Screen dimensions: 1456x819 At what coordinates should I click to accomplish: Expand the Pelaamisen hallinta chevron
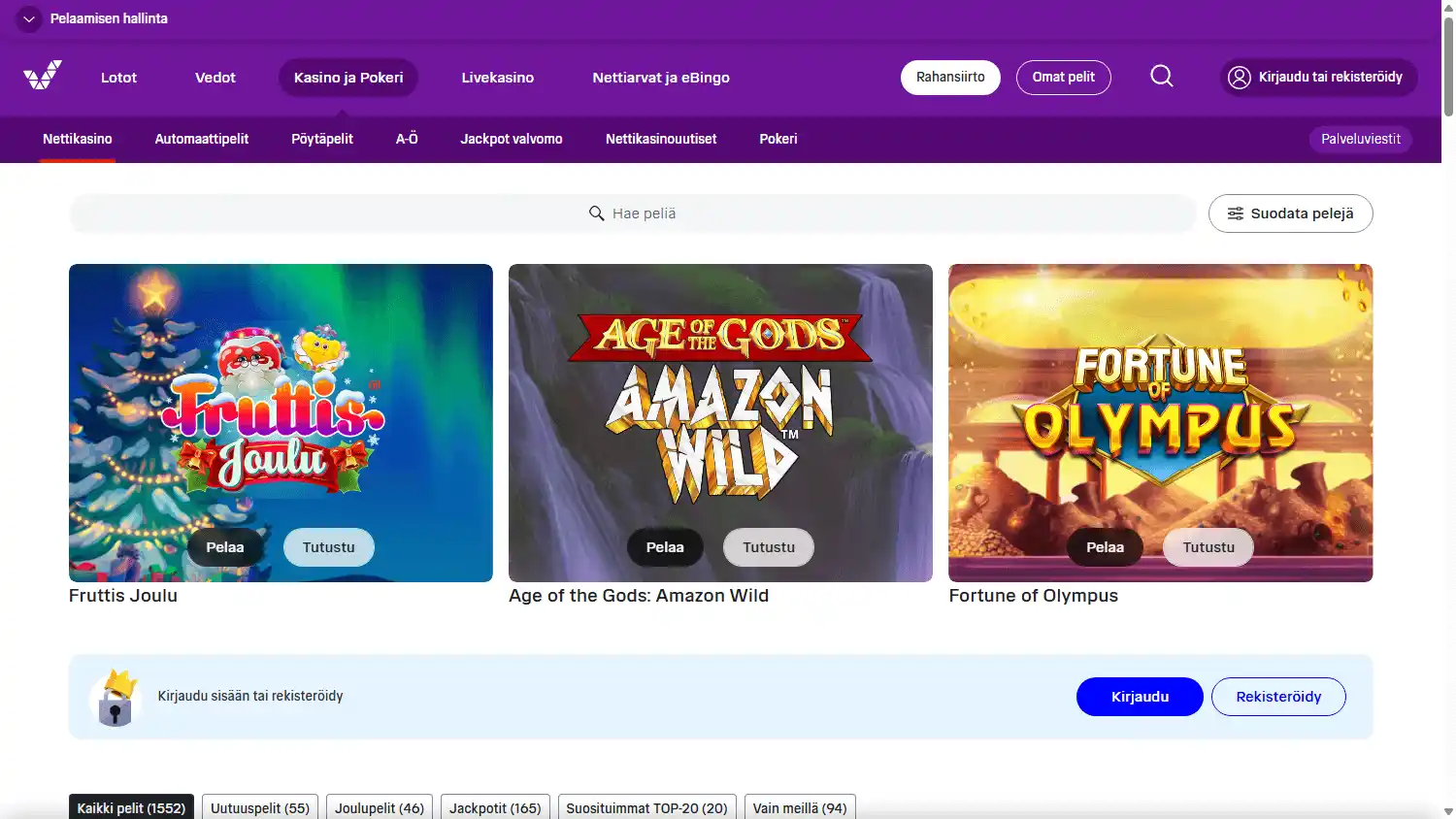tap(29, 18)
